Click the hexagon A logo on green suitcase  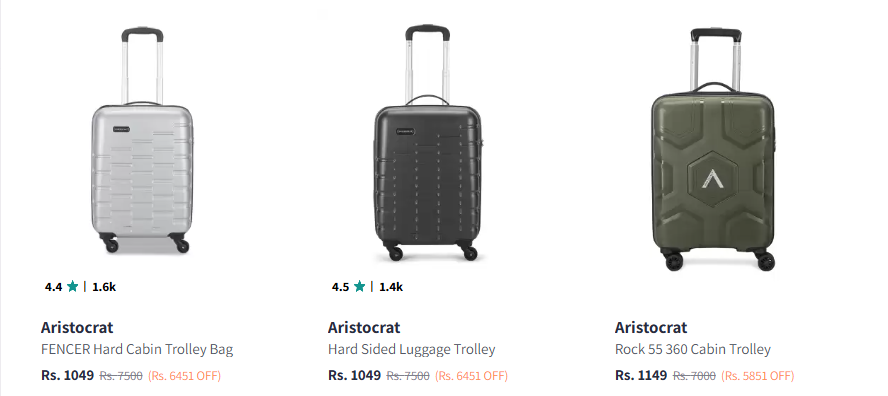click(x=712, y=179)
